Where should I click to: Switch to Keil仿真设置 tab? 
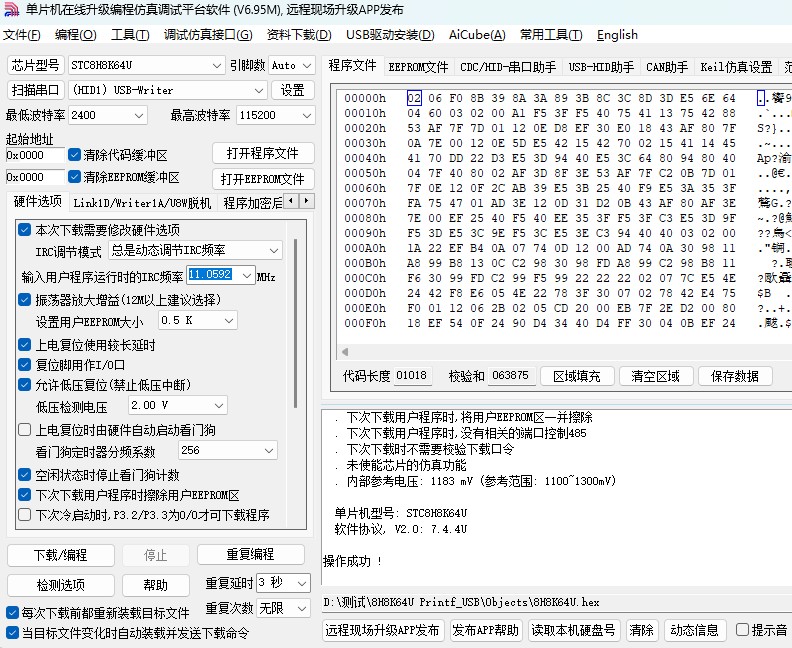736,67
